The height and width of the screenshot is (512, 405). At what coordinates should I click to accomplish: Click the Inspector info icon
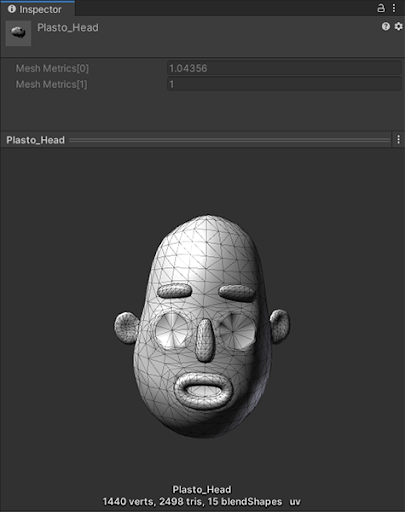coord(12,9)
